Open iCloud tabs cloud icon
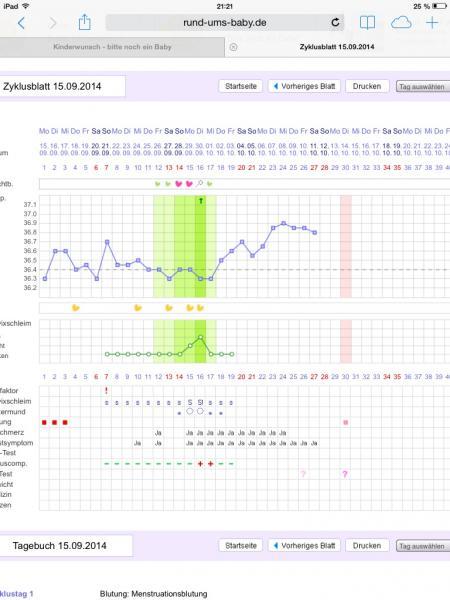This screenshot has height=600, width=450. (x=401, y=23)
